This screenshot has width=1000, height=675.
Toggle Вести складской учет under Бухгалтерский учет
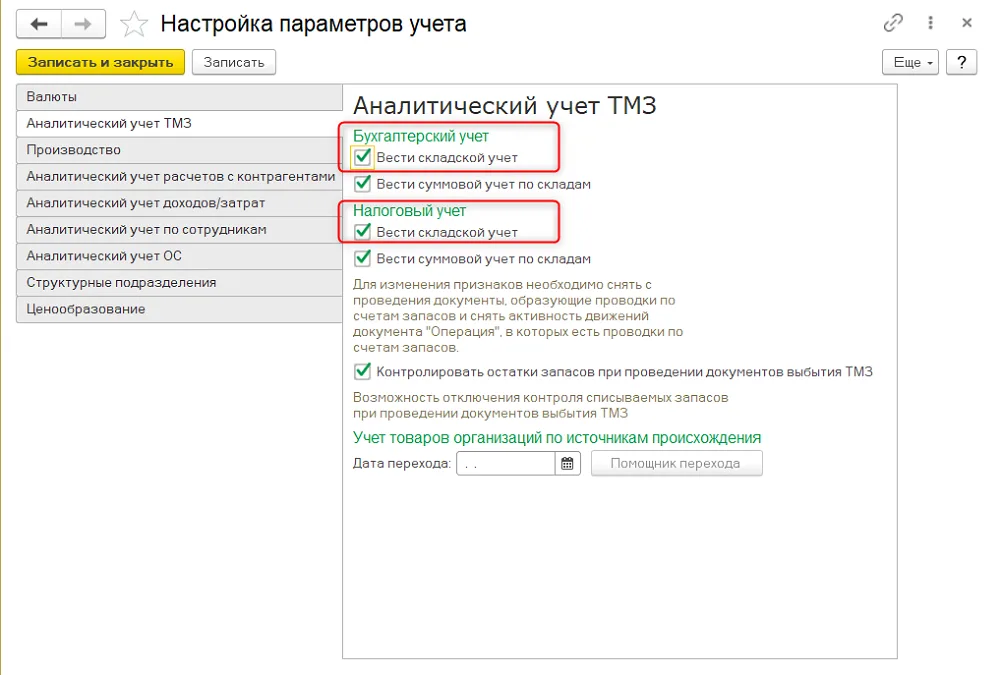coord(362,157)
